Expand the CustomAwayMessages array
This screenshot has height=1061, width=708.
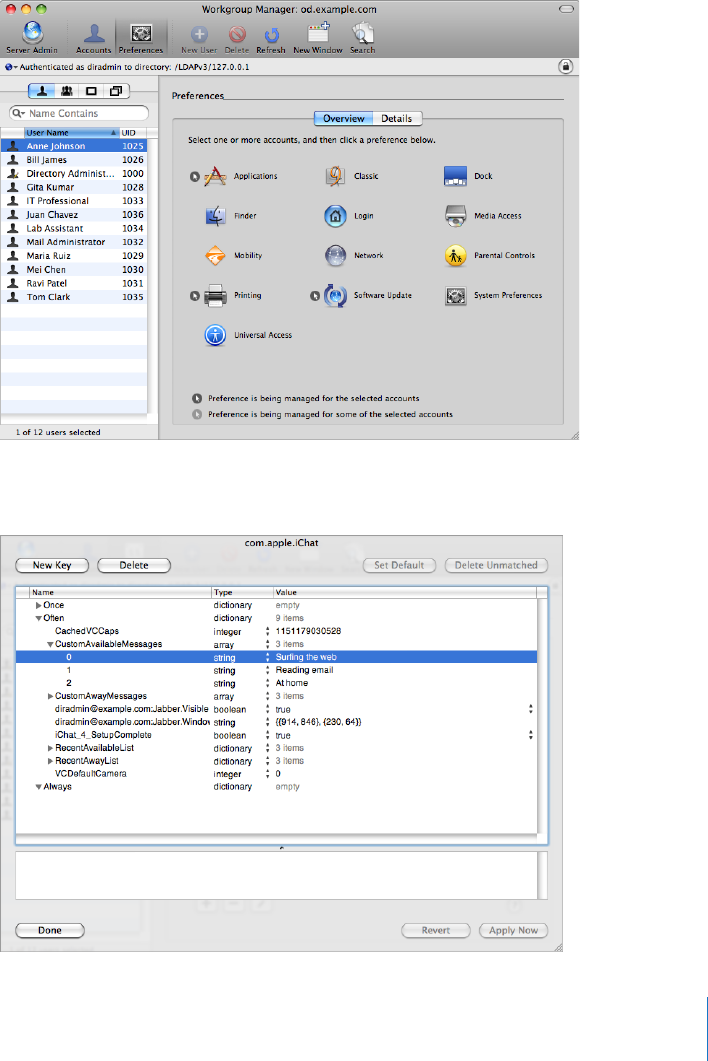50,696
